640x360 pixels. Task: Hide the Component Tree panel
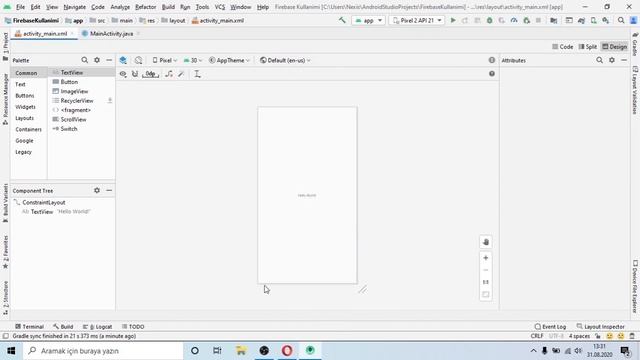coord(109,190)
